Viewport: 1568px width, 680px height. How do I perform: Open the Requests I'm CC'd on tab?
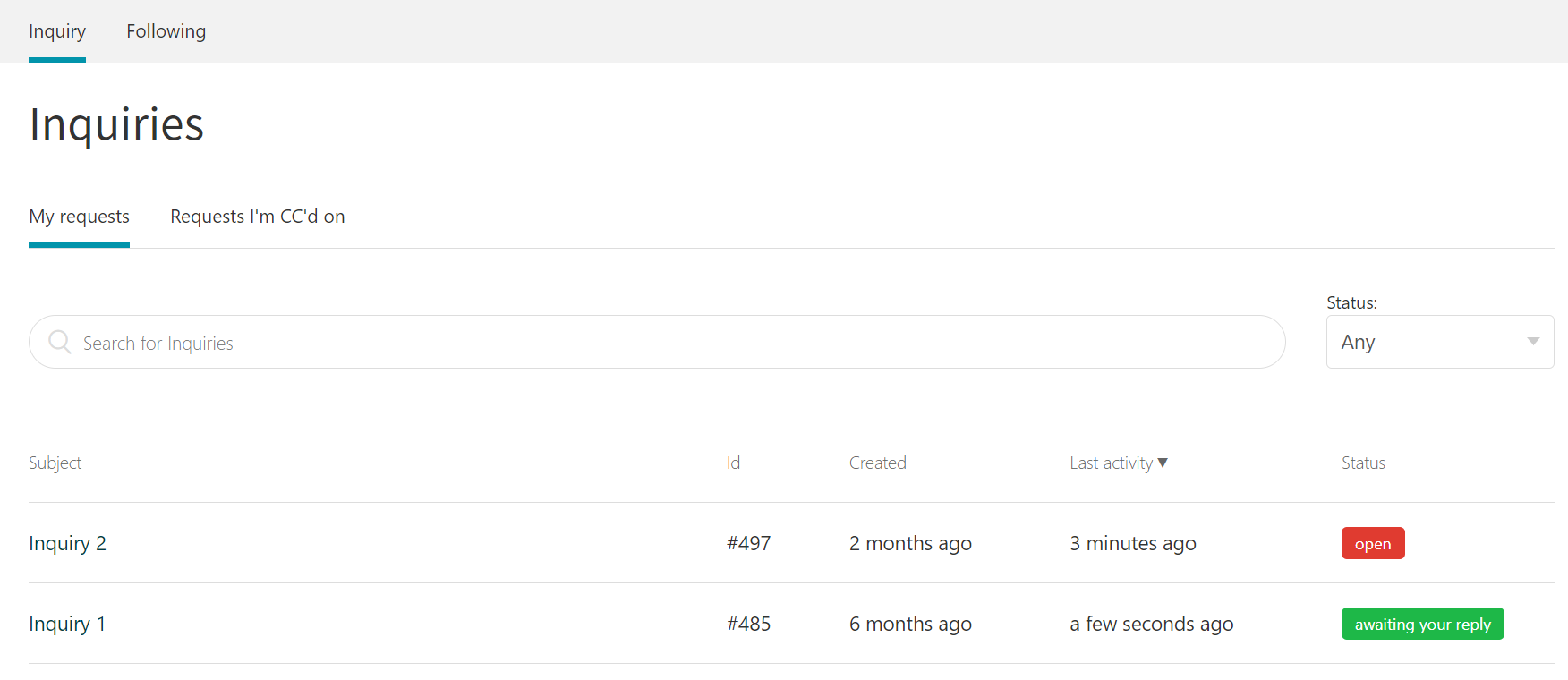click(257, 216)
